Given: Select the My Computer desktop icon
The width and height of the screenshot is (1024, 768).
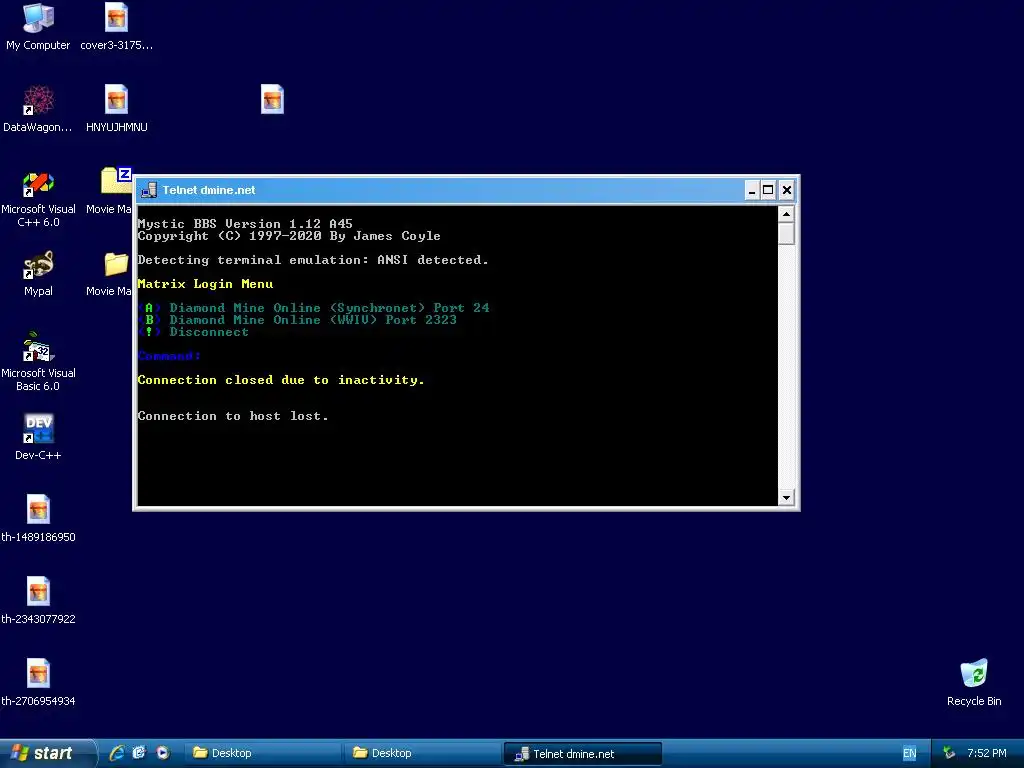Looking at the screenshot, I should 39,27.
